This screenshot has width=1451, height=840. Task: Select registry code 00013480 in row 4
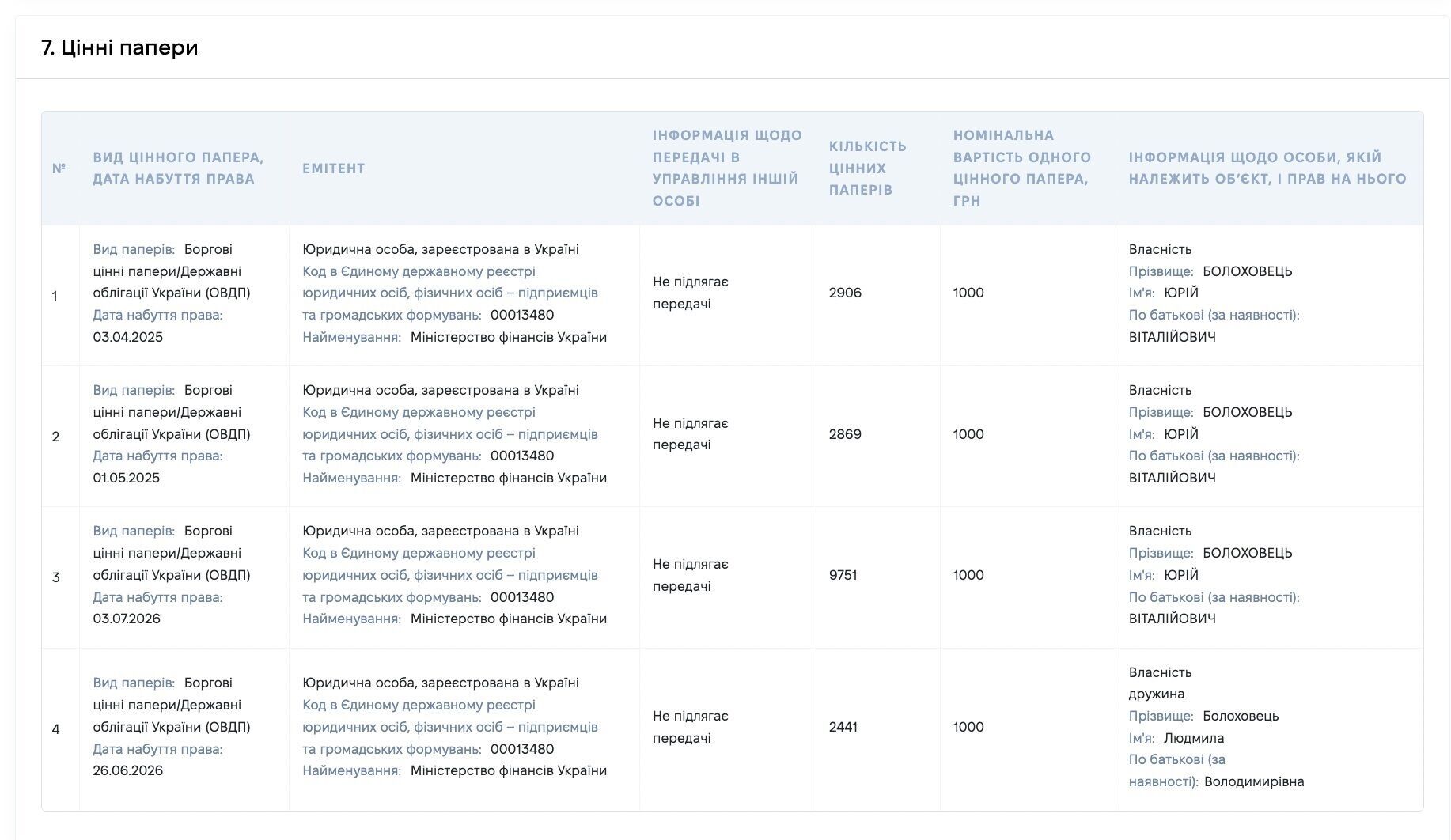522,749
